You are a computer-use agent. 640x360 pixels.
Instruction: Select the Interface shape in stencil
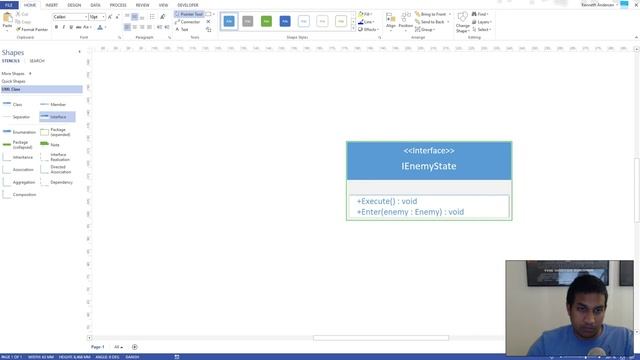coord(57,117)
